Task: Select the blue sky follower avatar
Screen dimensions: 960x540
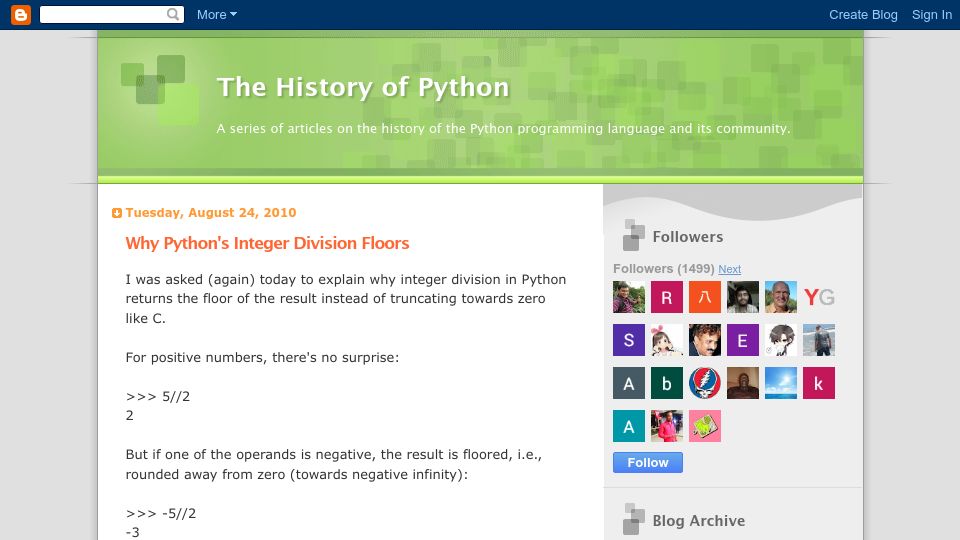Action: tap(781, 383)
